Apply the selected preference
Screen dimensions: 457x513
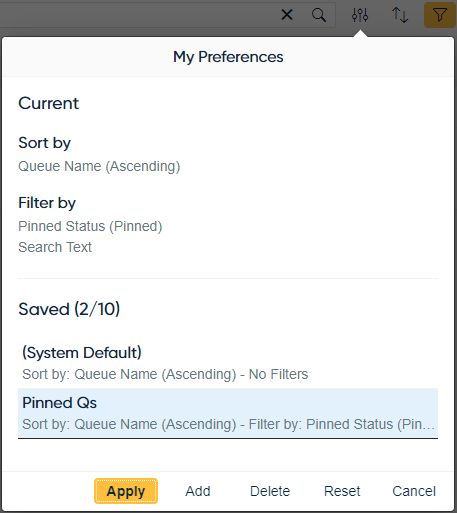click(126, 491)
